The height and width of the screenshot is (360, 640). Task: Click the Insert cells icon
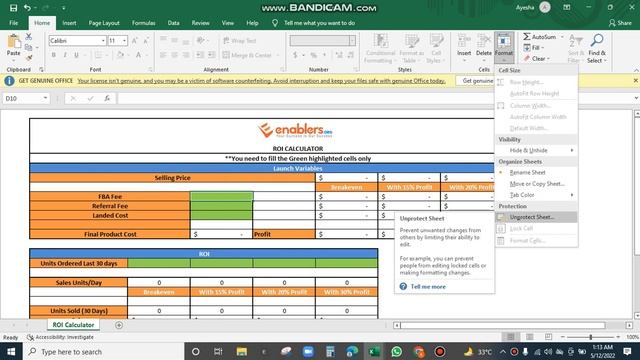[464, 41]
